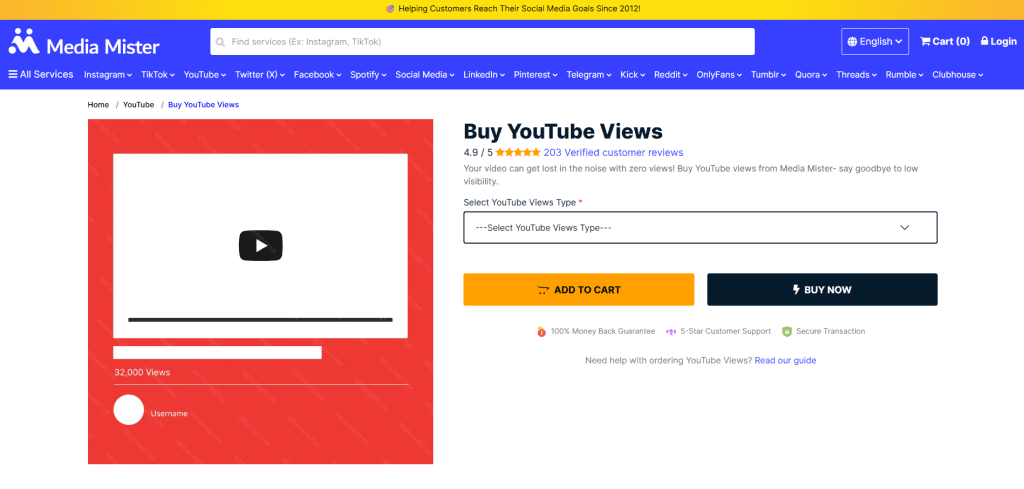Click the video progress bar on the mockup
This screenshot has height=489, width=1024.
260,320
